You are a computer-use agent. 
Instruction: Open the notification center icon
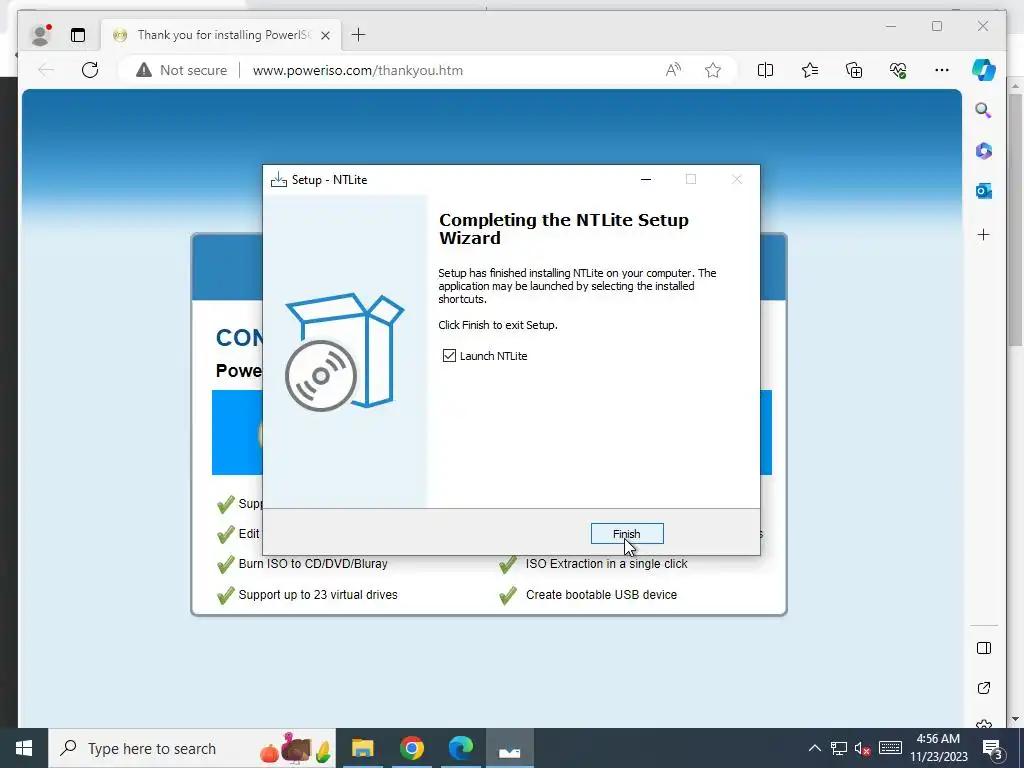click(993, 748)
